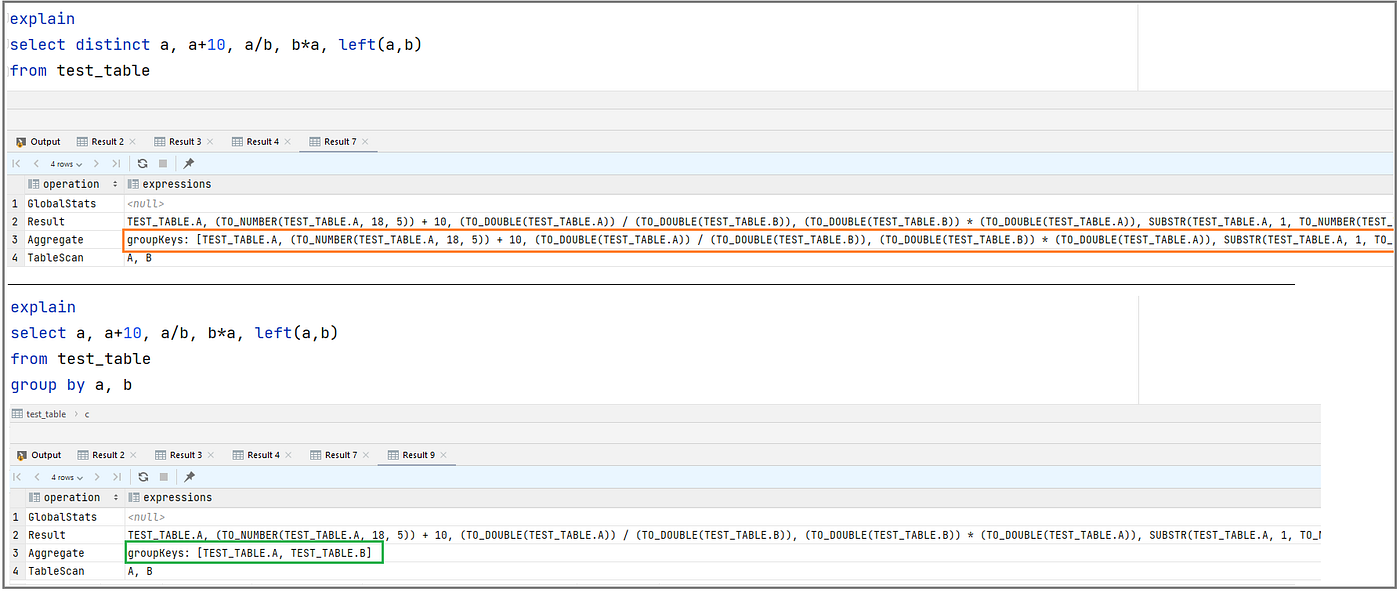This screenshot has width=1400, height=591.
Task: Sort by operation column in distinct query's results
Action: click(x=115, y=184)
